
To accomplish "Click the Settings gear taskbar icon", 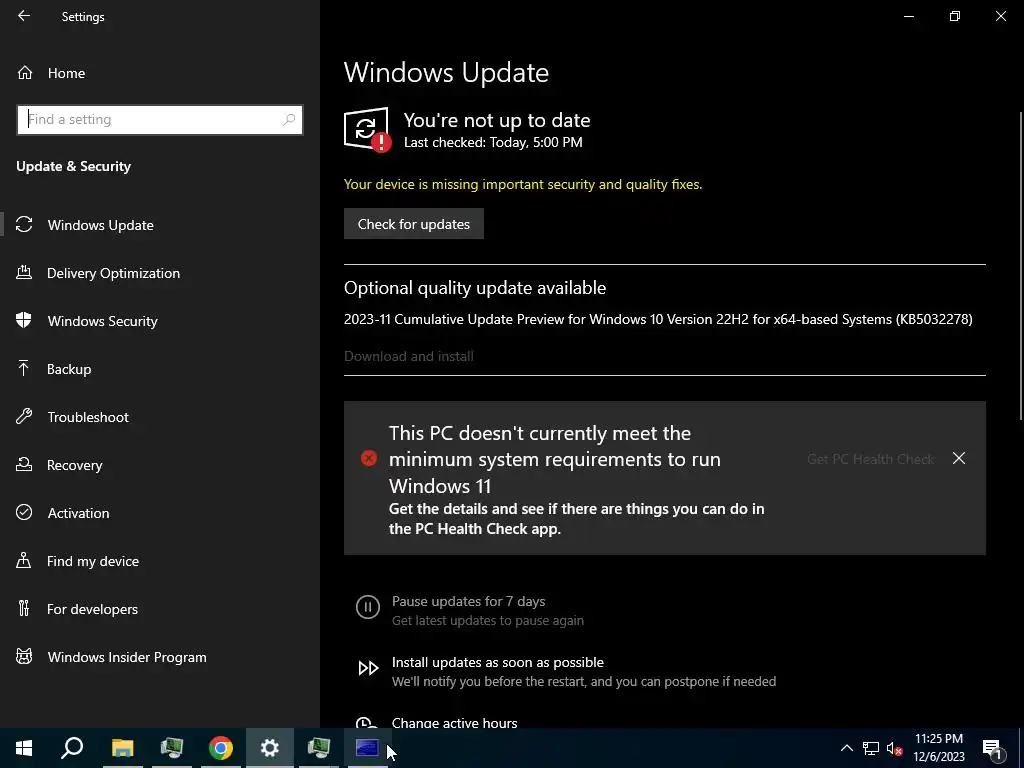I will (270, 748).
